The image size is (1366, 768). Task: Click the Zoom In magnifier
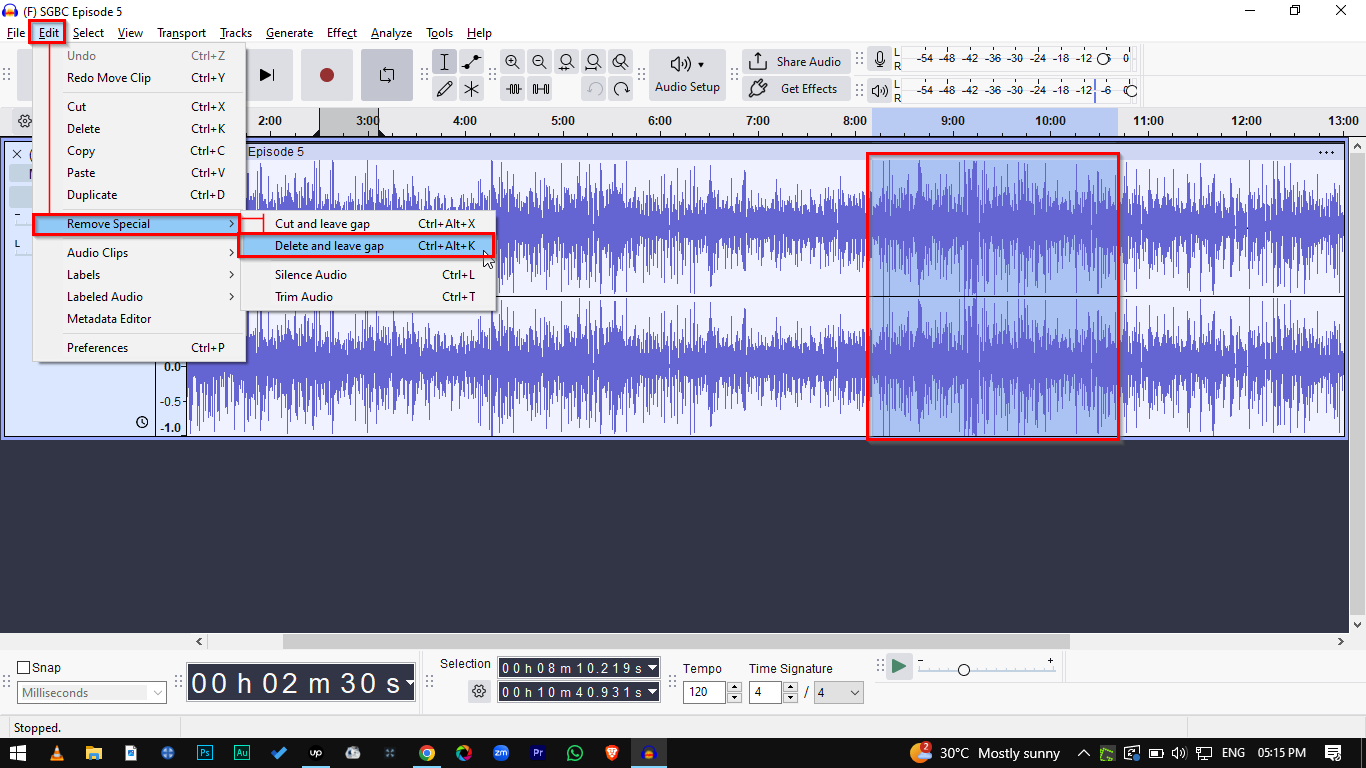[513, 62]
